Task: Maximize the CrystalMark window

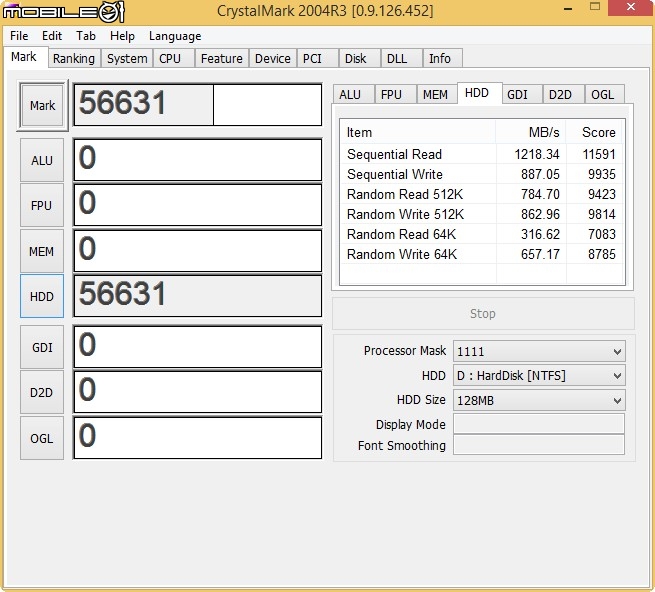Action: (595, 7)
